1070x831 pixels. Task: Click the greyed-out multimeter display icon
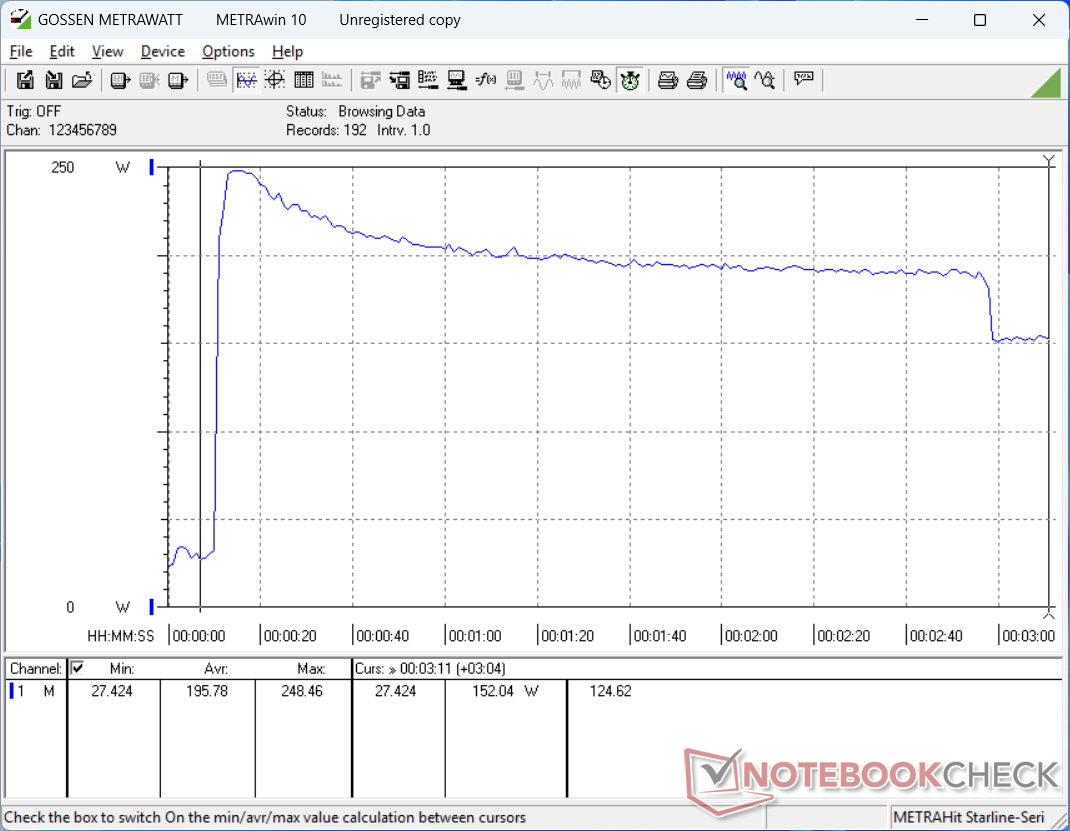pos(217,81)
